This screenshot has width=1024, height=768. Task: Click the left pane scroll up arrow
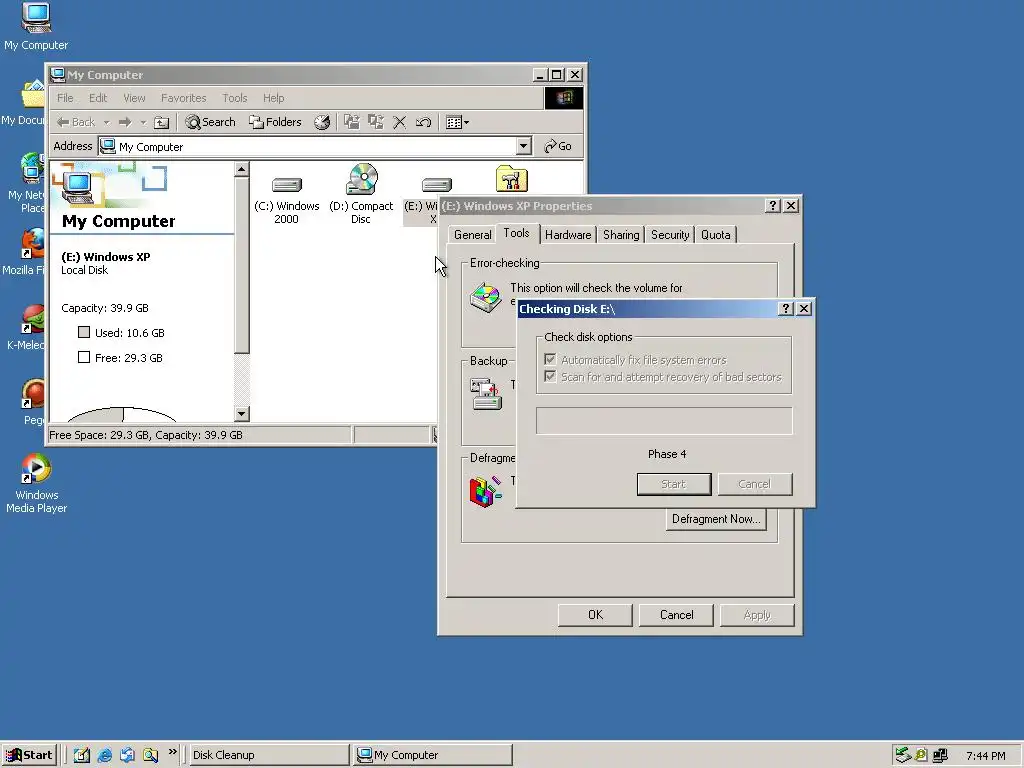tap(242, 170)
